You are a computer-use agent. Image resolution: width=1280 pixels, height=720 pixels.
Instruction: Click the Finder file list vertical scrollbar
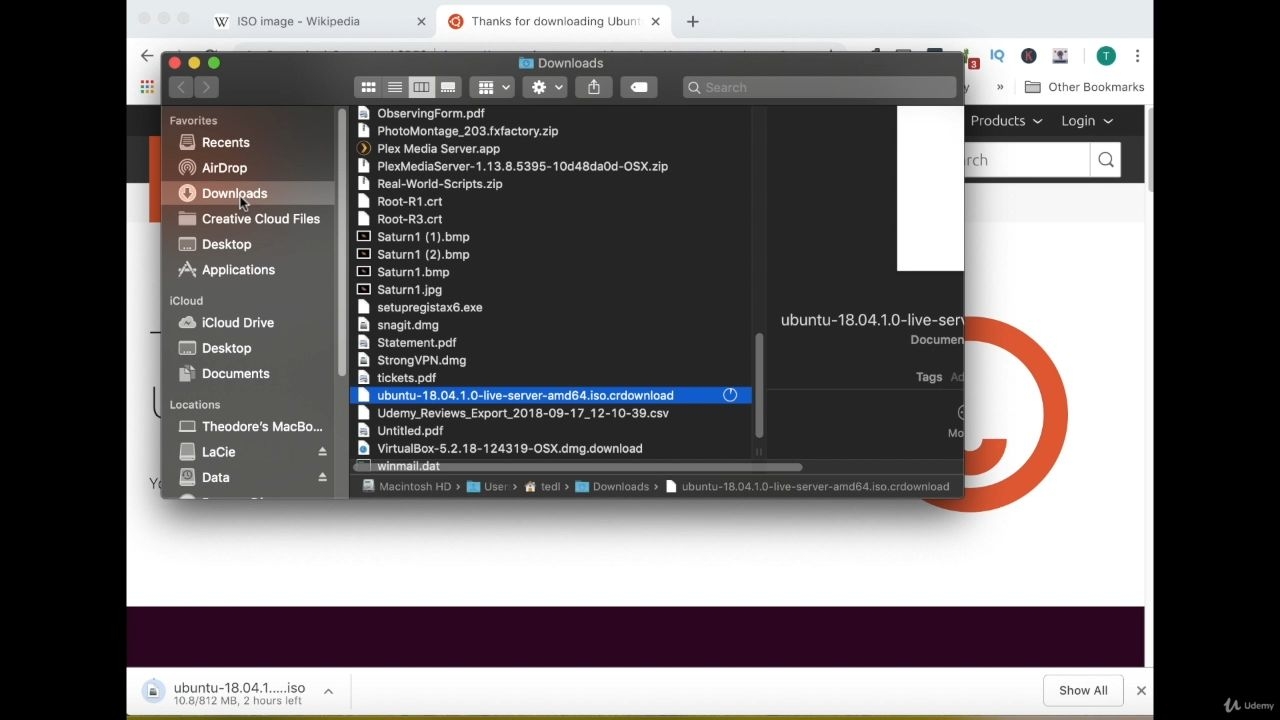pyautogui.click(x=759, y=385)
